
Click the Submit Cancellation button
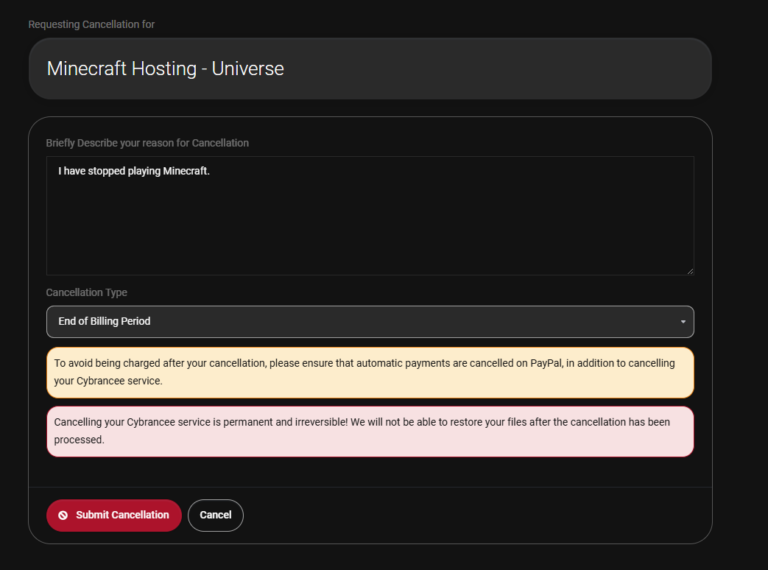(x=114, y=515)
